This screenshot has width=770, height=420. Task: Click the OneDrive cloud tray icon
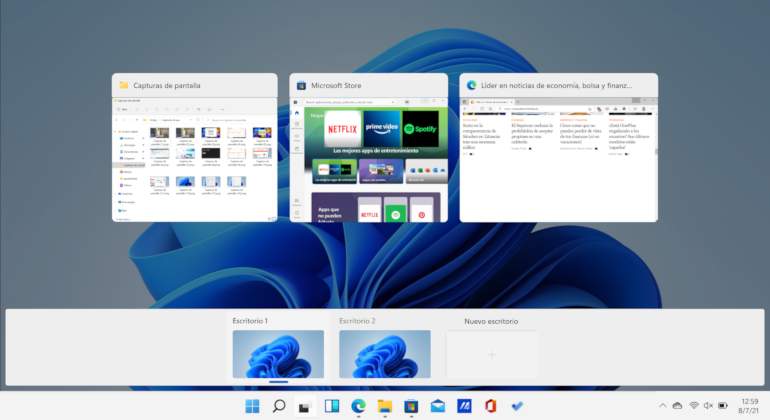[678, 406]
